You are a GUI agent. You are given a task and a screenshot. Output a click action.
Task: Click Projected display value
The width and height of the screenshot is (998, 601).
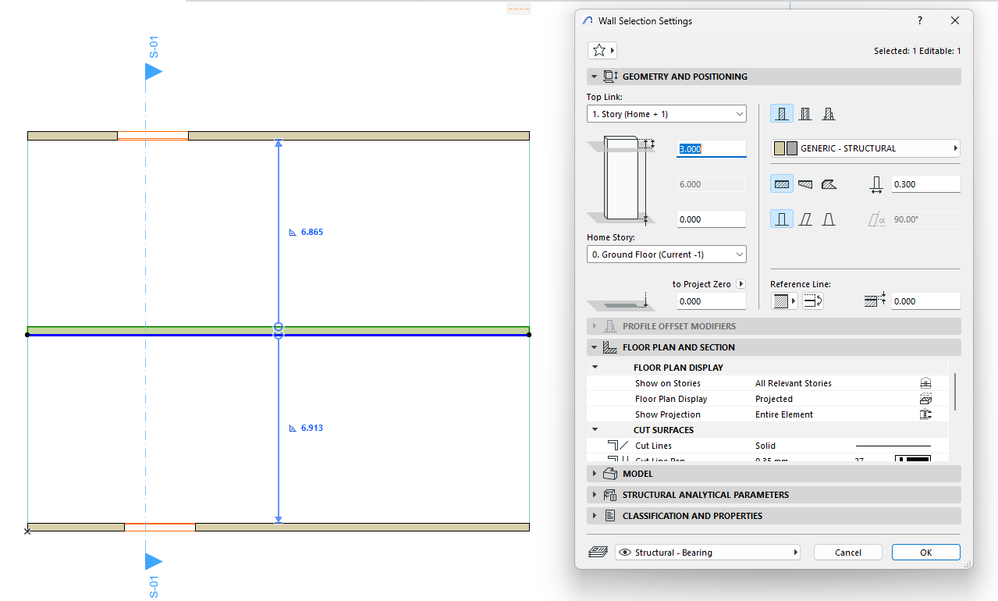(x=773, y=399)
